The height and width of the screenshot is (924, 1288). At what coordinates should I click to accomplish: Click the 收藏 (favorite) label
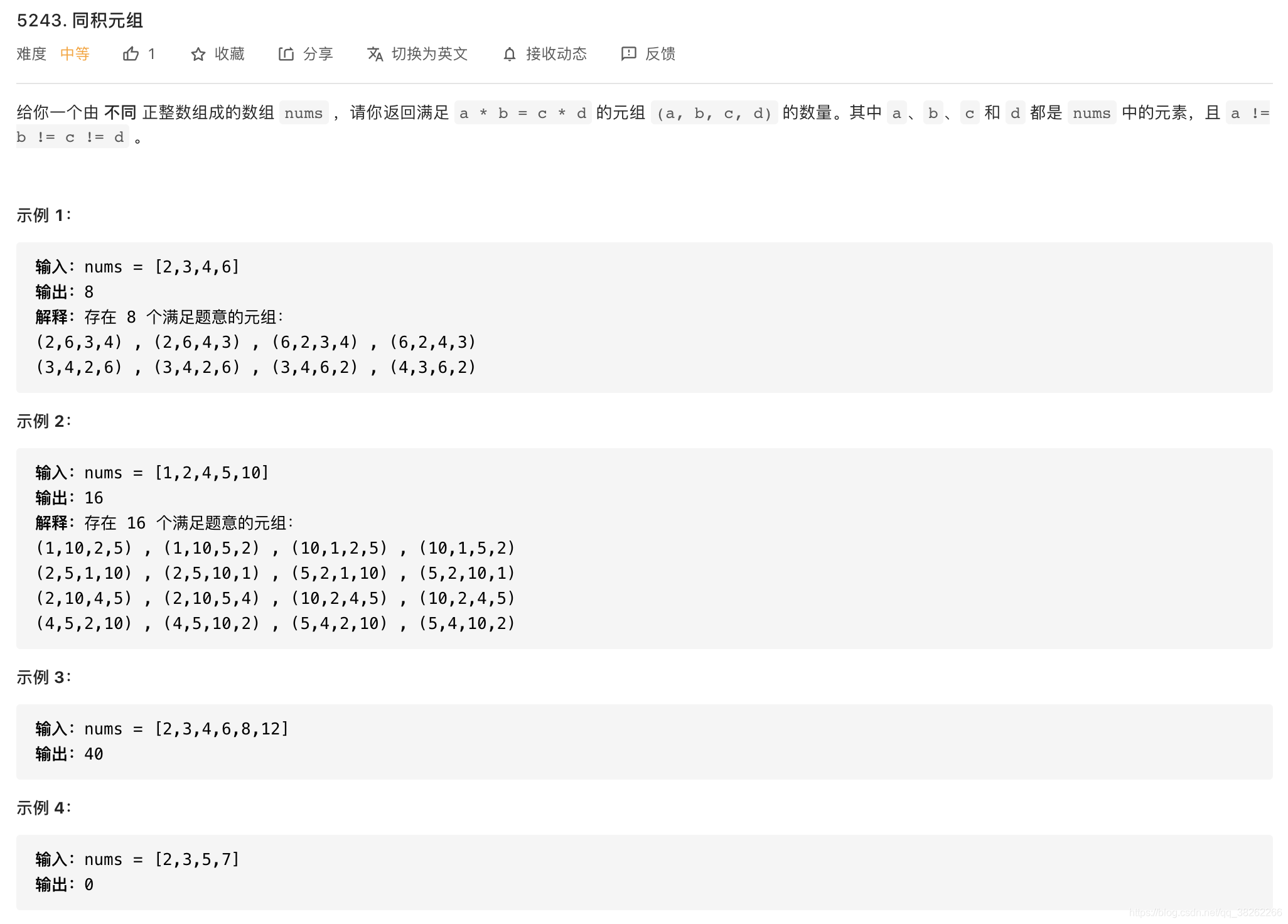230,54
